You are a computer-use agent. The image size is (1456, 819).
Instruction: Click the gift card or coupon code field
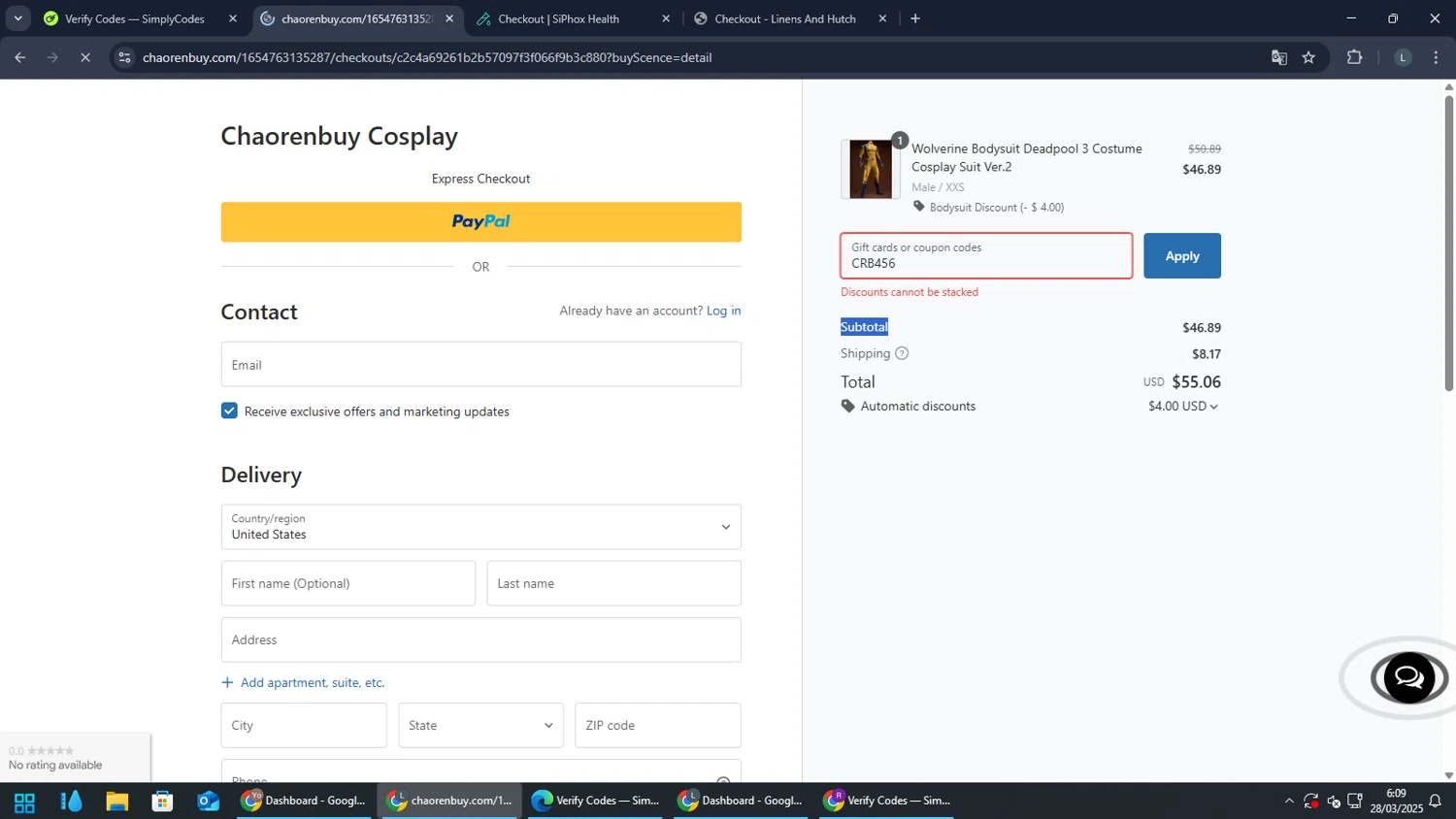[986, 255]
